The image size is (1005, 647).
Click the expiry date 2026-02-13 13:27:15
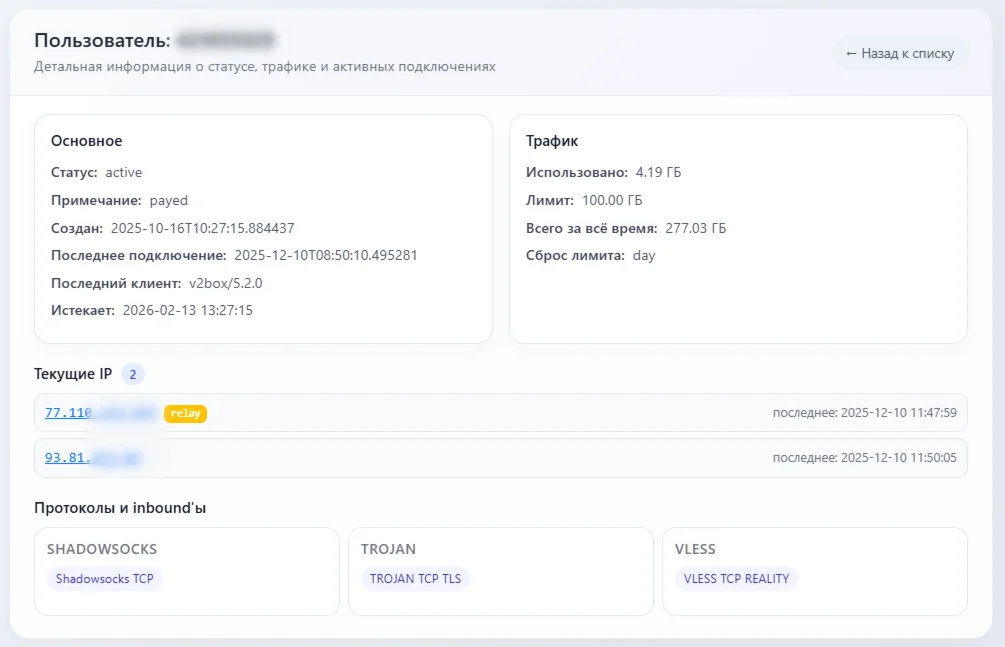point(187,310)
